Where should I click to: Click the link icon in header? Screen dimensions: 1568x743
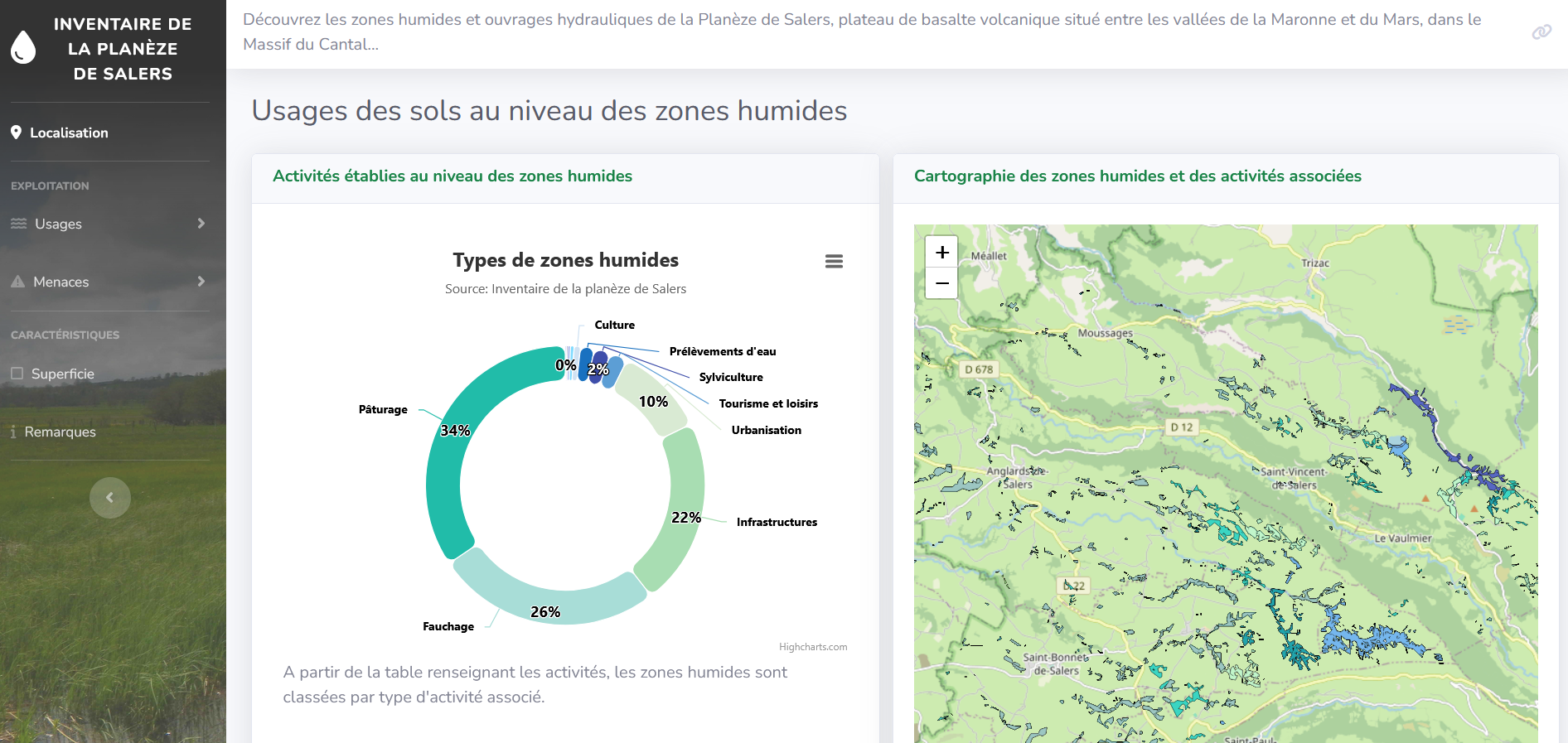[1541, 32]
